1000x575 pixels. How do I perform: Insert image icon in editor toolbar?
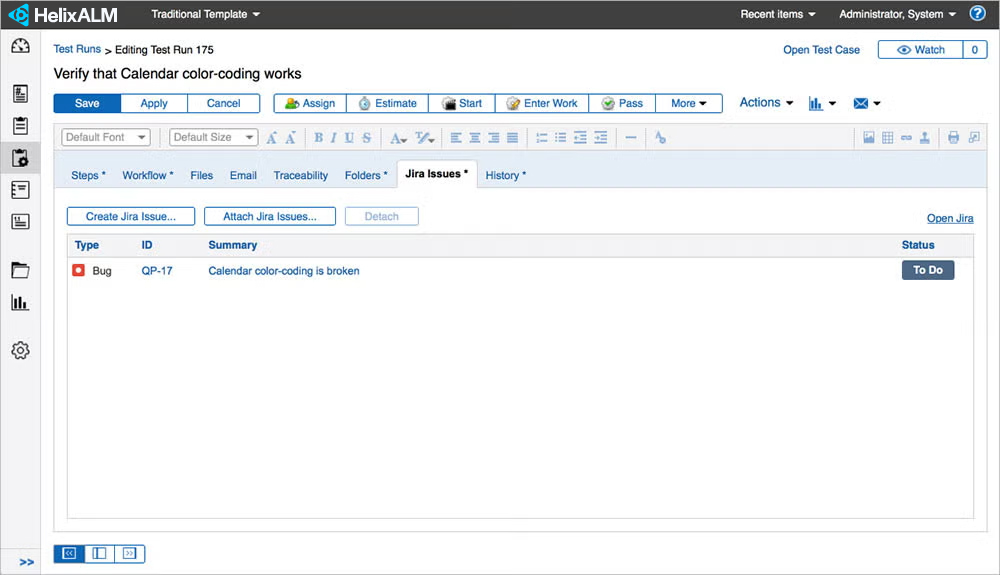869,137
